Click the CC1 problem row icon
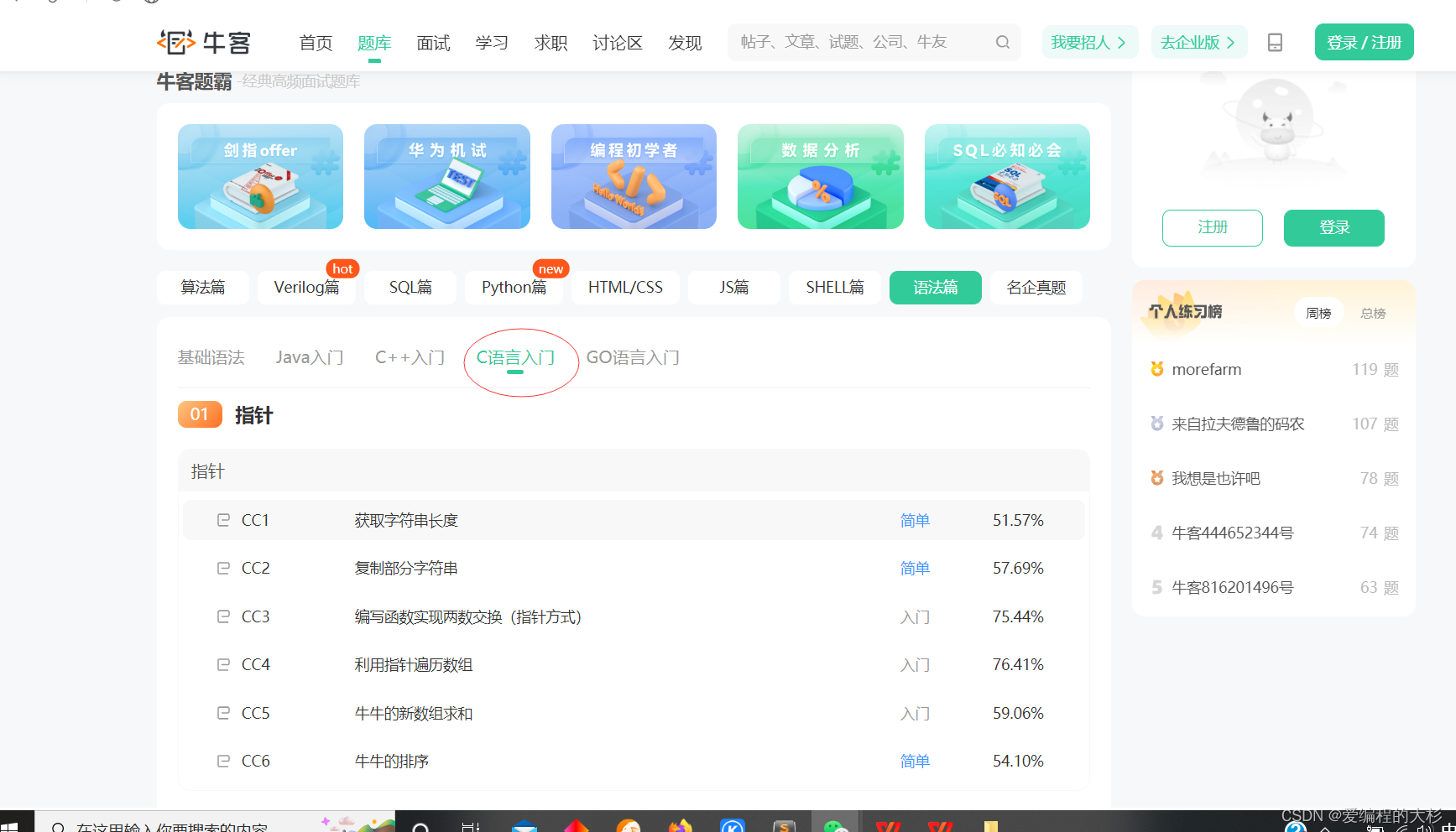This screenshot has height=832, width=1456. pyautogui.click(x=223, y=520)
